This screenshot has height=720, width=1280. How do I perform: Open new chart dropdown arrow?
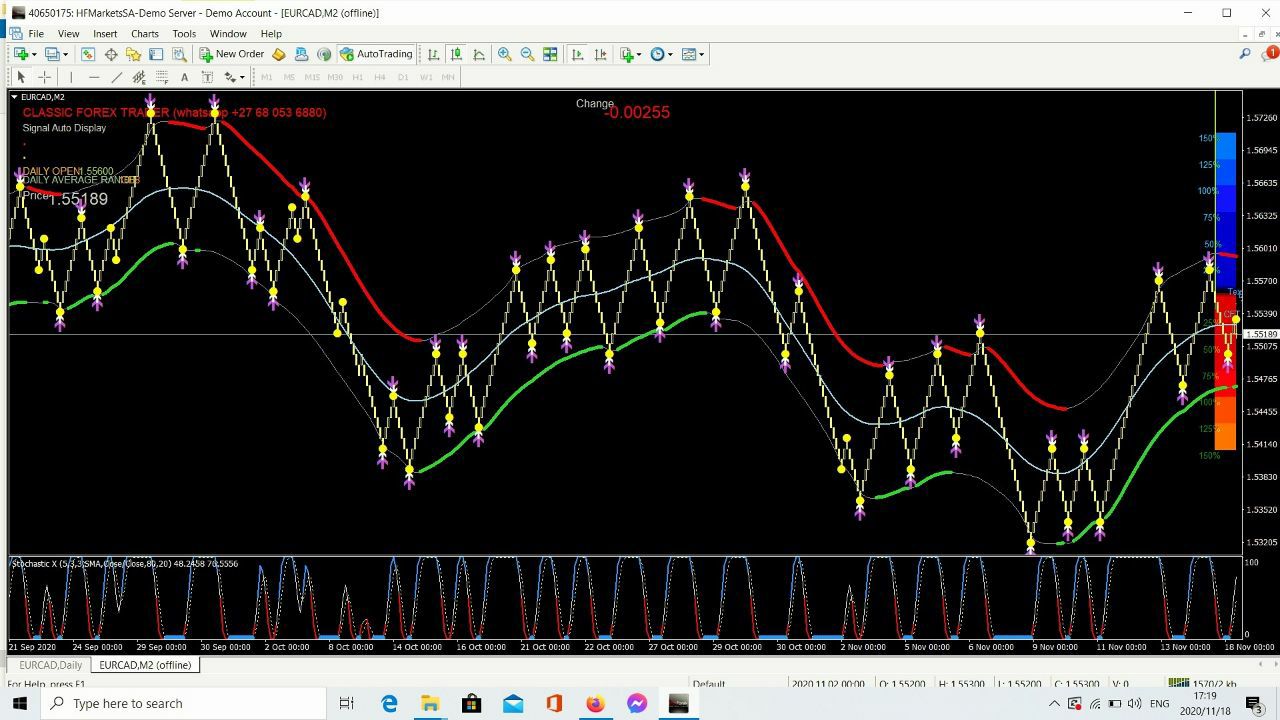click(34, 54)
